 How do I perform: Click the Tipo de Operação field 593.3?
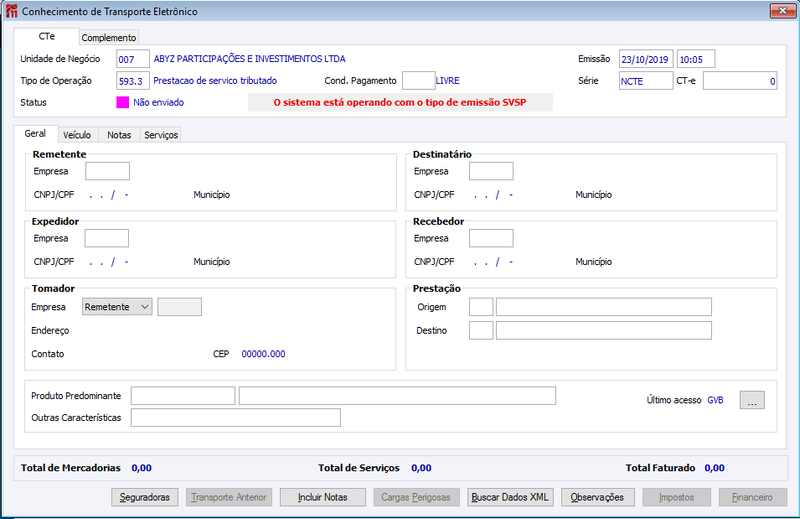[x=133, y=81]
